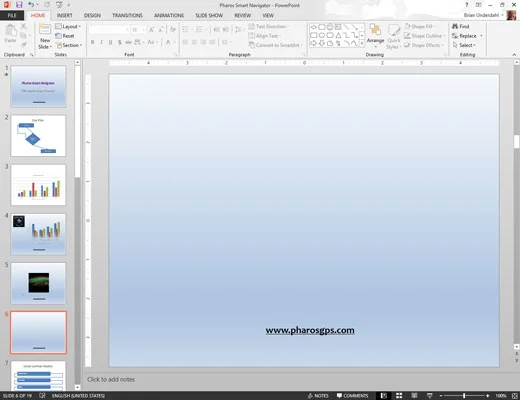Screen dimensions: 520x400
Task: Open the font name combo box
Action: click(x=109, y=30)
